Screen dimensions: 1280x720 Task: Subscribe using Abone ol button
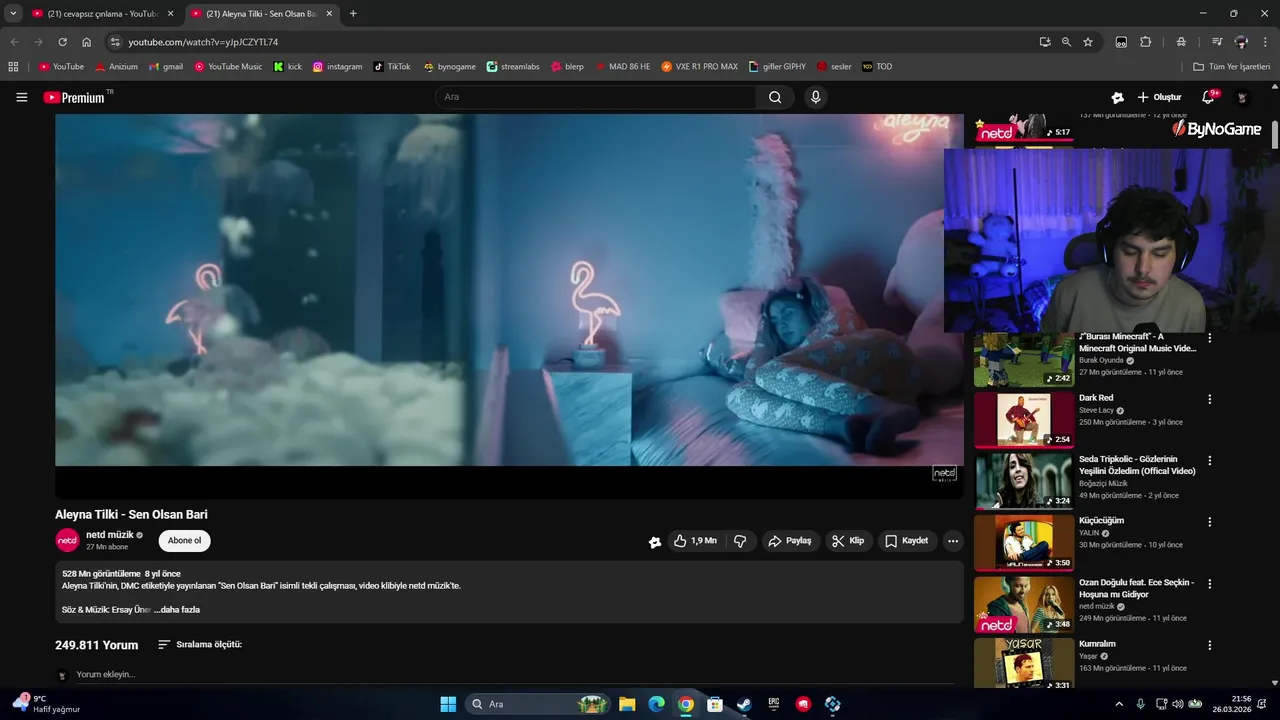[x=184, y=541]
